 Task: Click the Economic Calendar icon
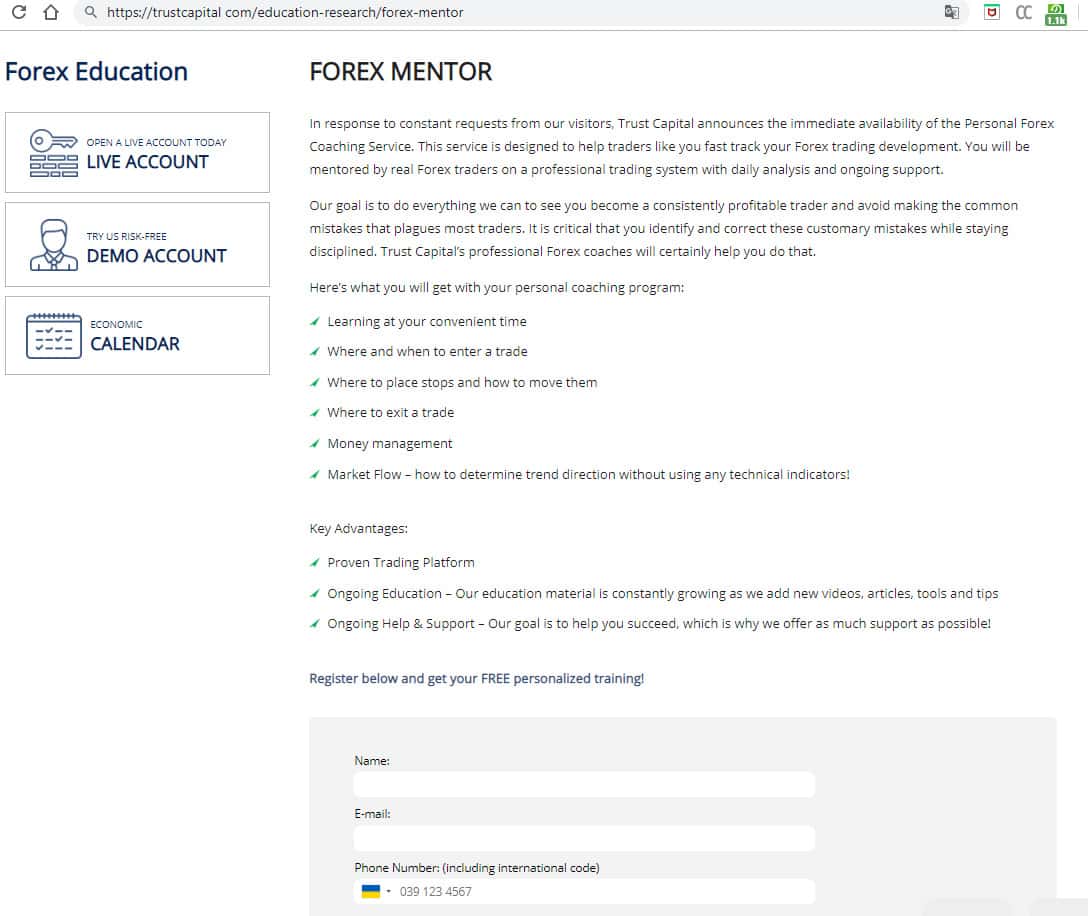click(x=54, y=336)
